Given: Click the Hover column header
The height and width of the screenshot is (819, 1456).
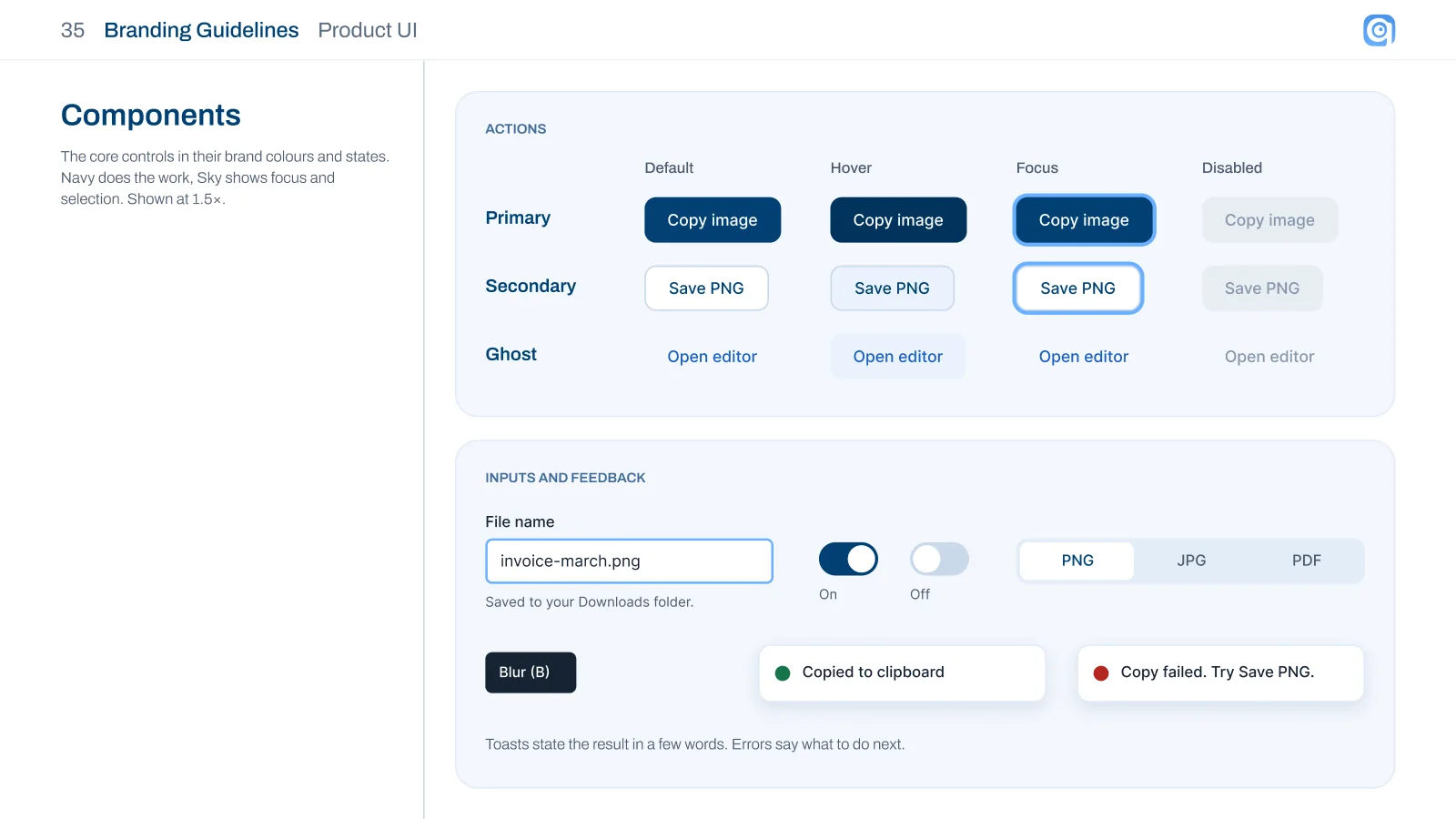Looking at the screenshot, I should coord(851,167).
